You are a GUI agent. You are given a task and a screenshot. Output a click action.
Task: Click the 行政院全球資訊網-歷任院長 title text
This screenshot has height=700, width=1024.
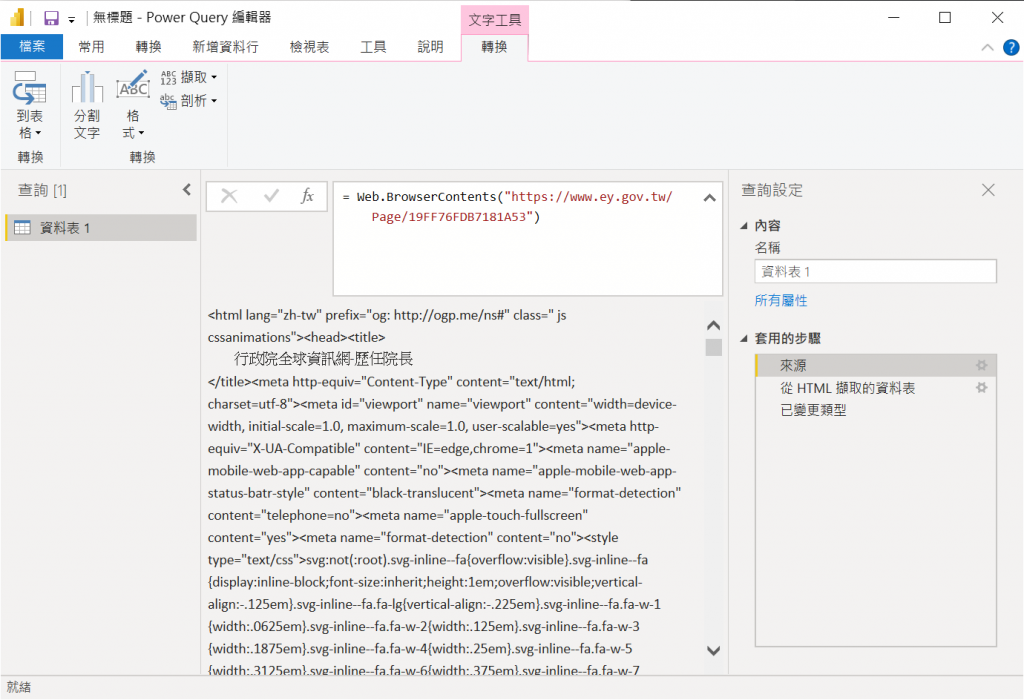(323, 358)
